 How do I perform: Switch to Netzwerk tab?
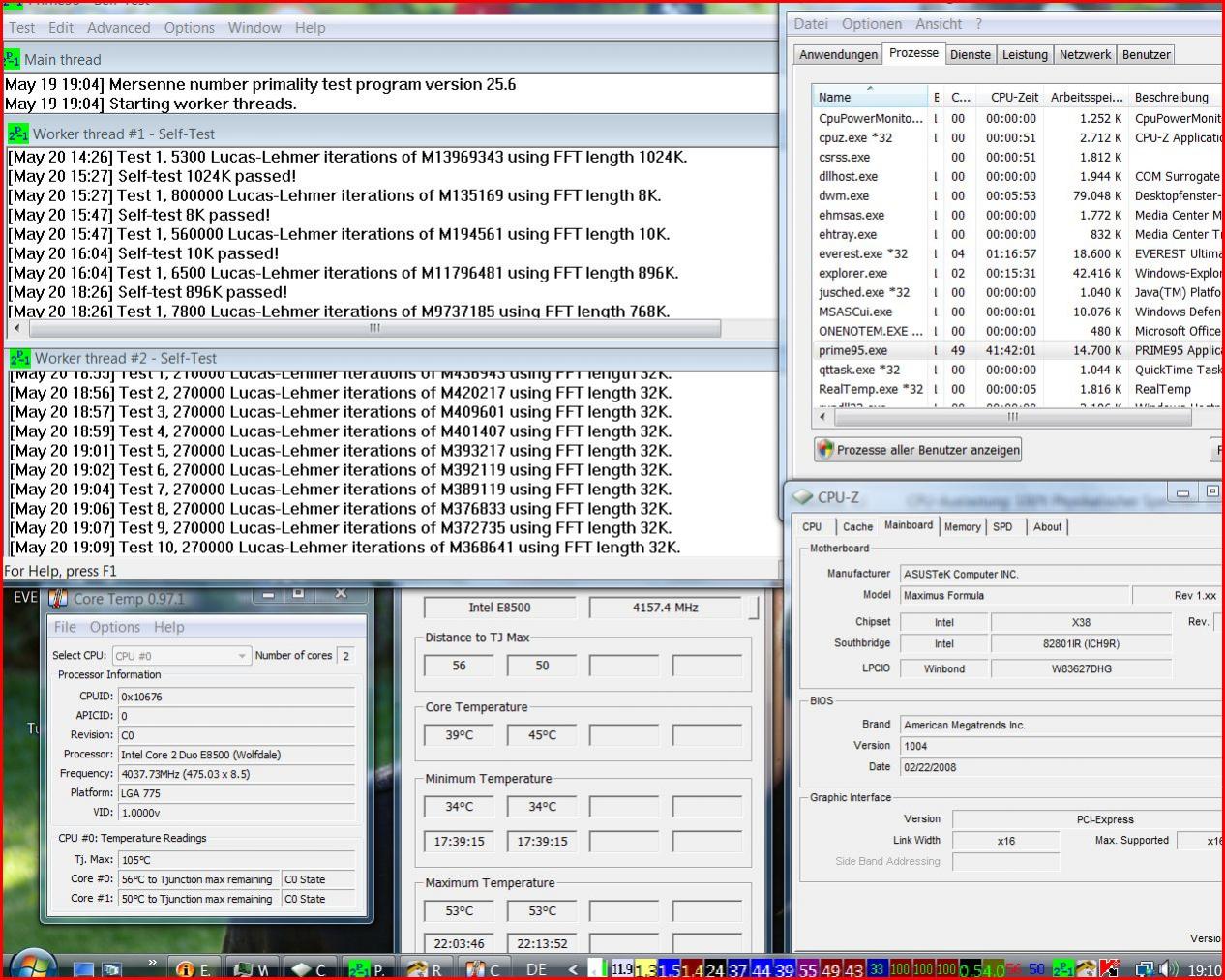[1085, 55]
